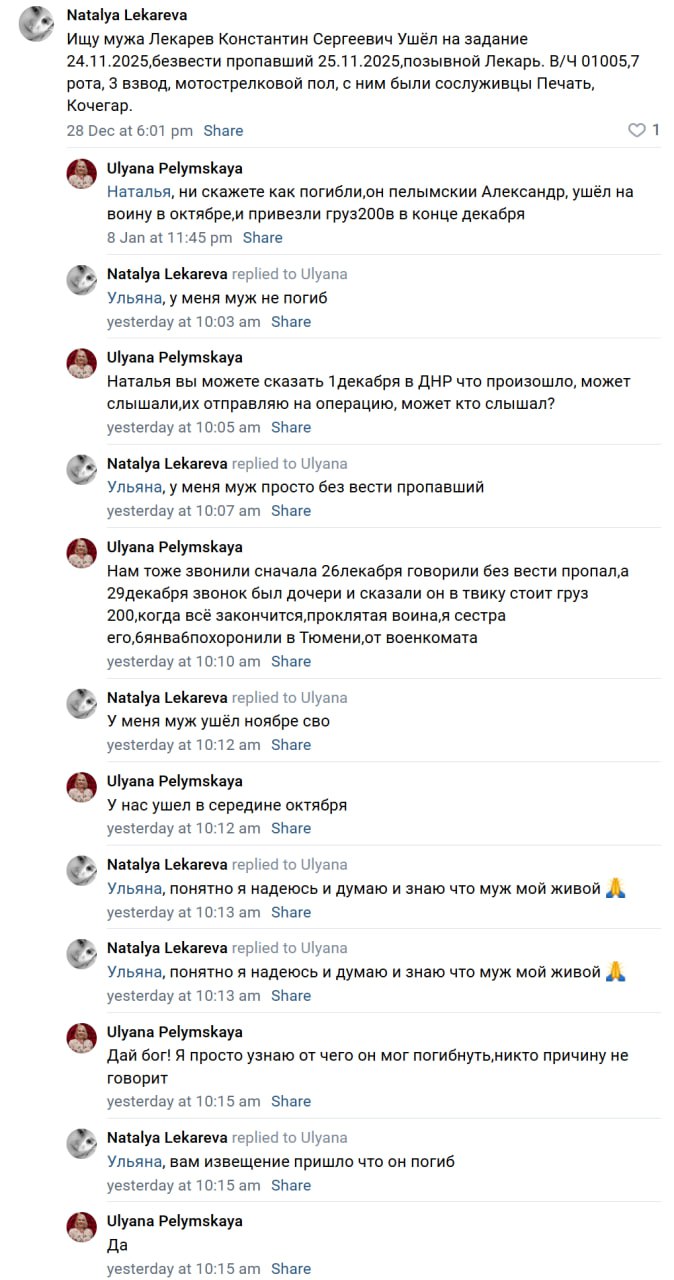674x1280 pixels.
Task: Share the comment posted yesterday at 10:10 am
Action: pyautogui.click(x=290, y=661)
